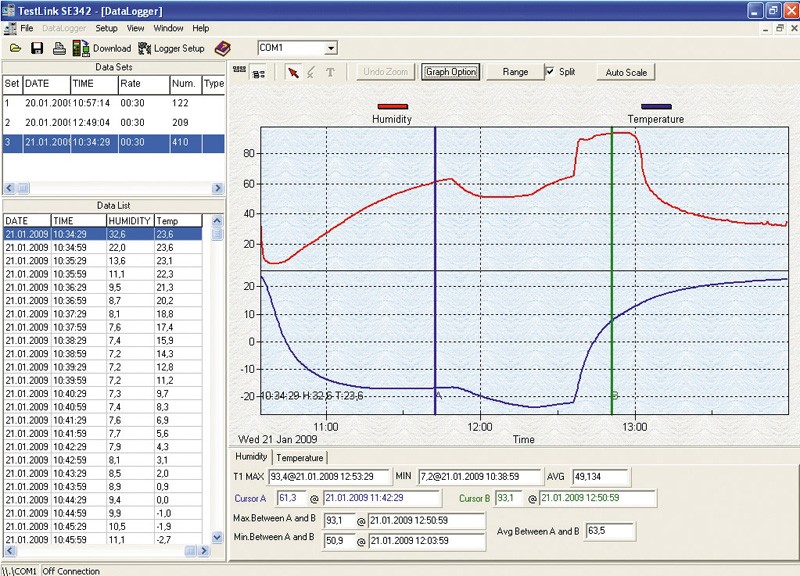The width and height of the screenshot is (800, 576).
Task: Click blue Cursor A line on graph
Action: point(435,270)
